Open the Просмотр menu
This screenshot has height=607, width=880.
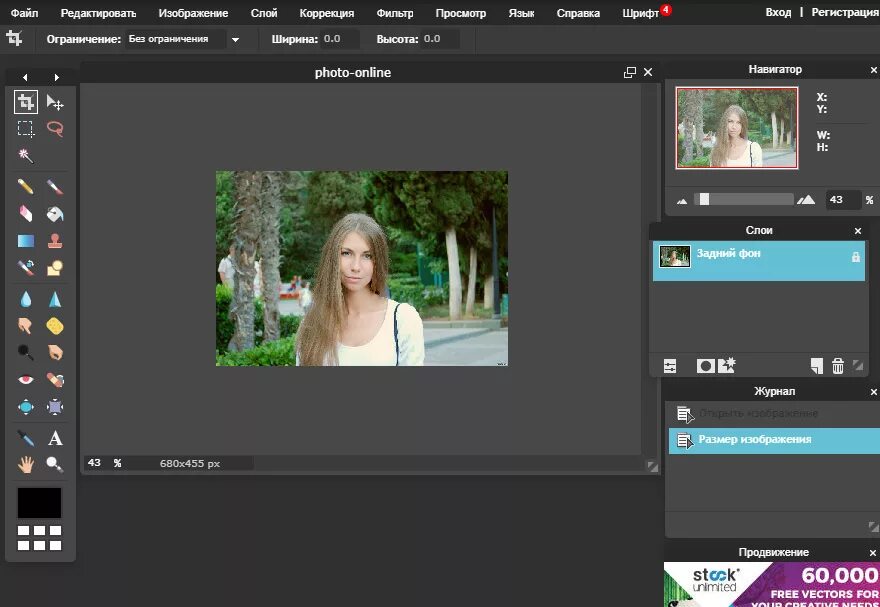(461, 13)
